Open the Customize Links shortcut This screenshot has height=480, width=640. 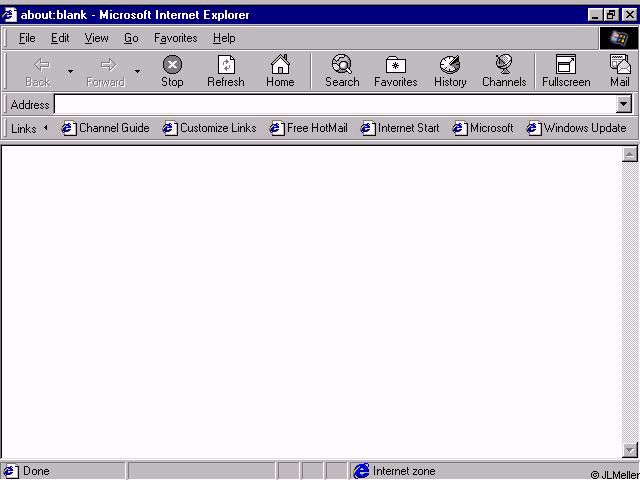tap(209, 128)
